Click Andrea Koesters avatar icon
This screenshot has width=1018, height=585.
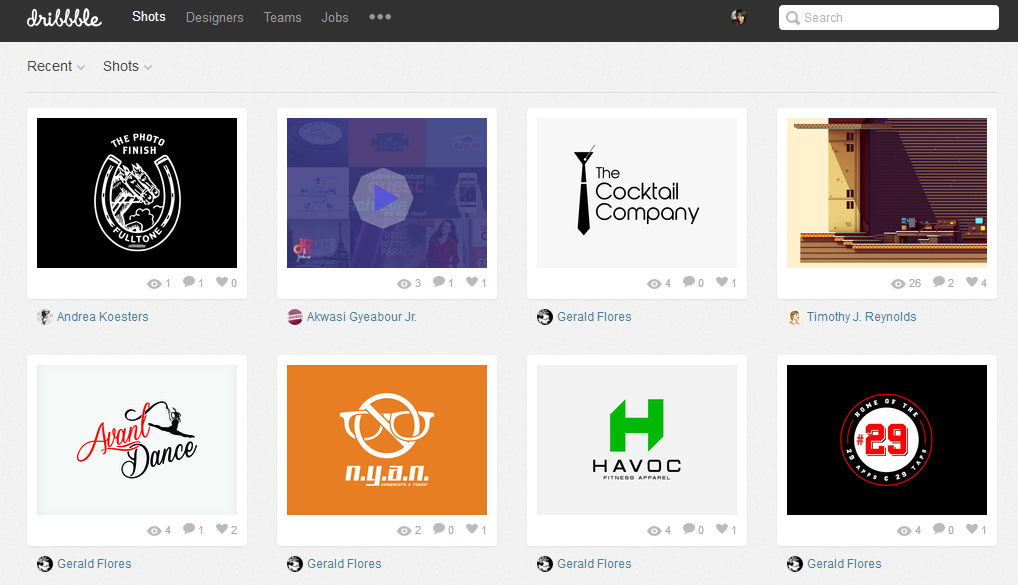click(x=45, y=317)
